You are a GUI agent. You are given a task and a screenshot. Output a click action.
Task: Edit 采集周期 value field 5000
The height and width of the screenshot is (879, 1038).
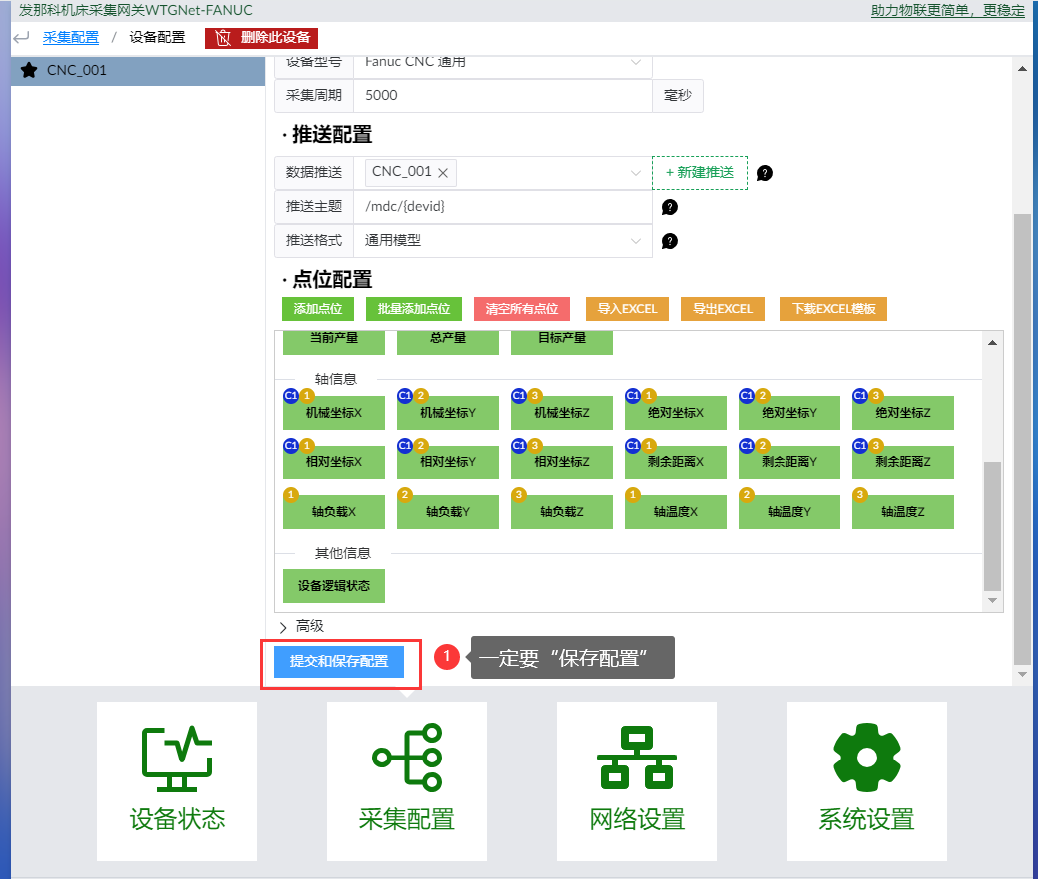coord(503,95)
